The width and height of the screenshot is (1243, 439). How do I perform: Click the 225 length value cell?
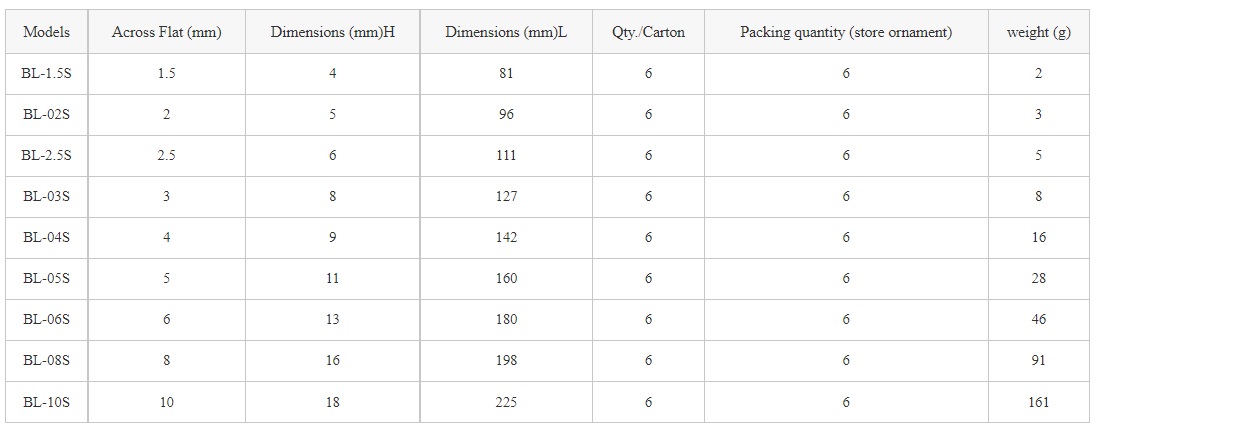507,402
